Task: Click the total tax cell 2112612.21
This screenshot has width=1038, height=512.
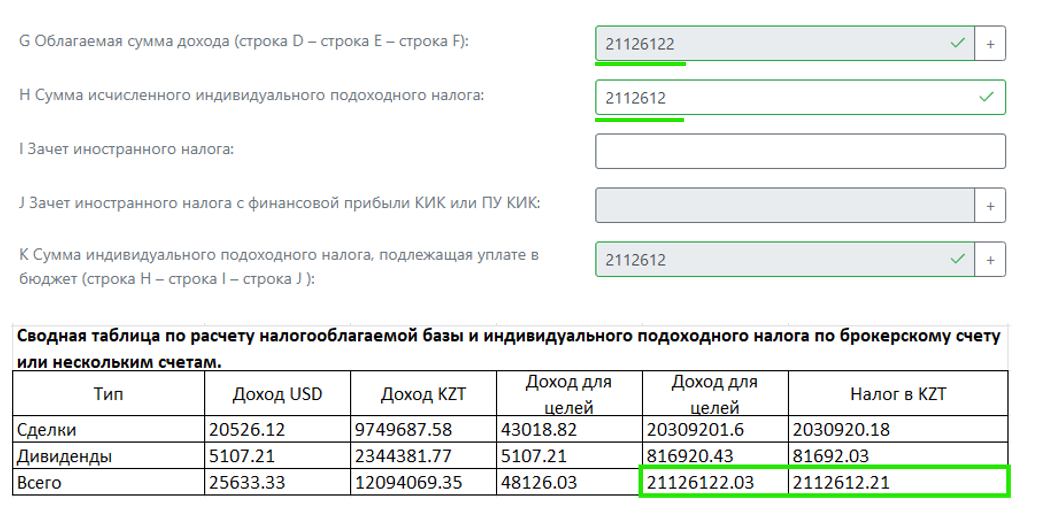Action: point(898,482)
